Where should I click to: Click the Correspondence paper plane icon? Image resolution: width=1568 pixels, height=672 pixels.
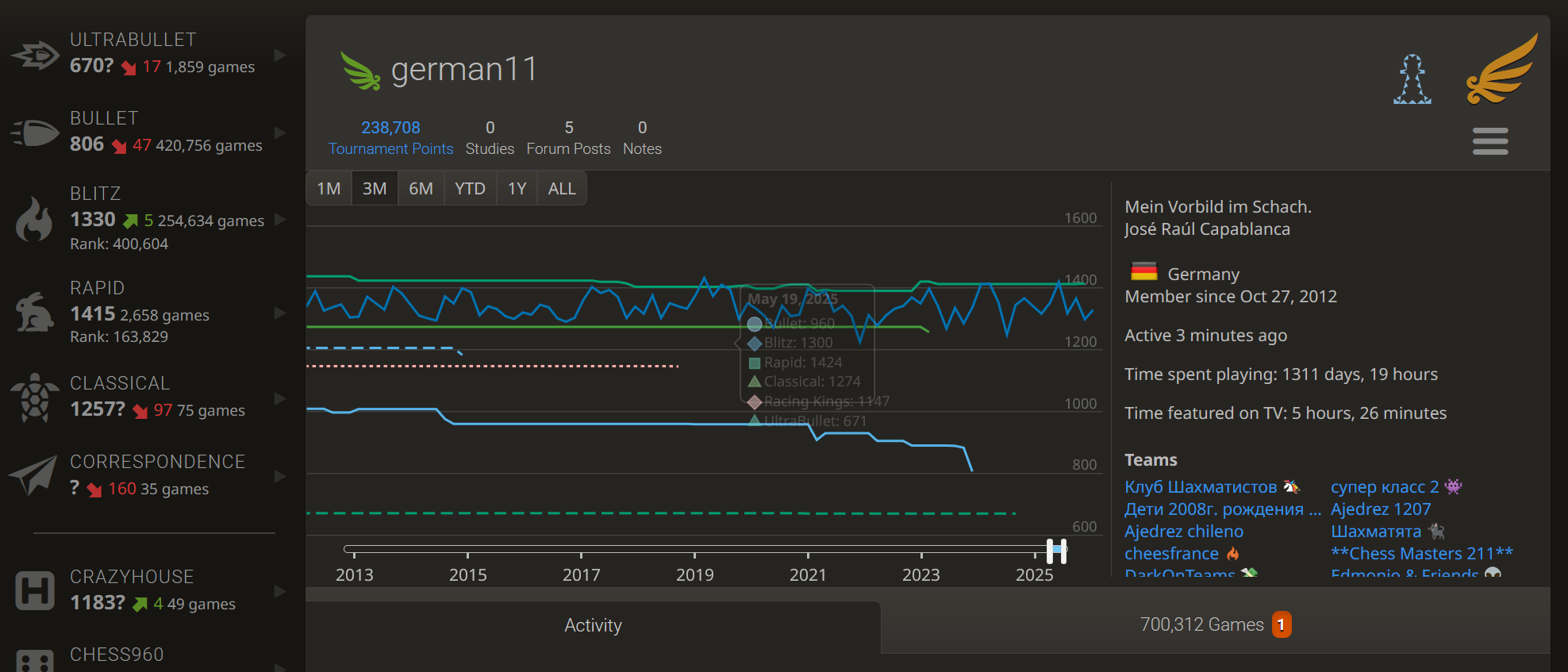tap(33, 475)
